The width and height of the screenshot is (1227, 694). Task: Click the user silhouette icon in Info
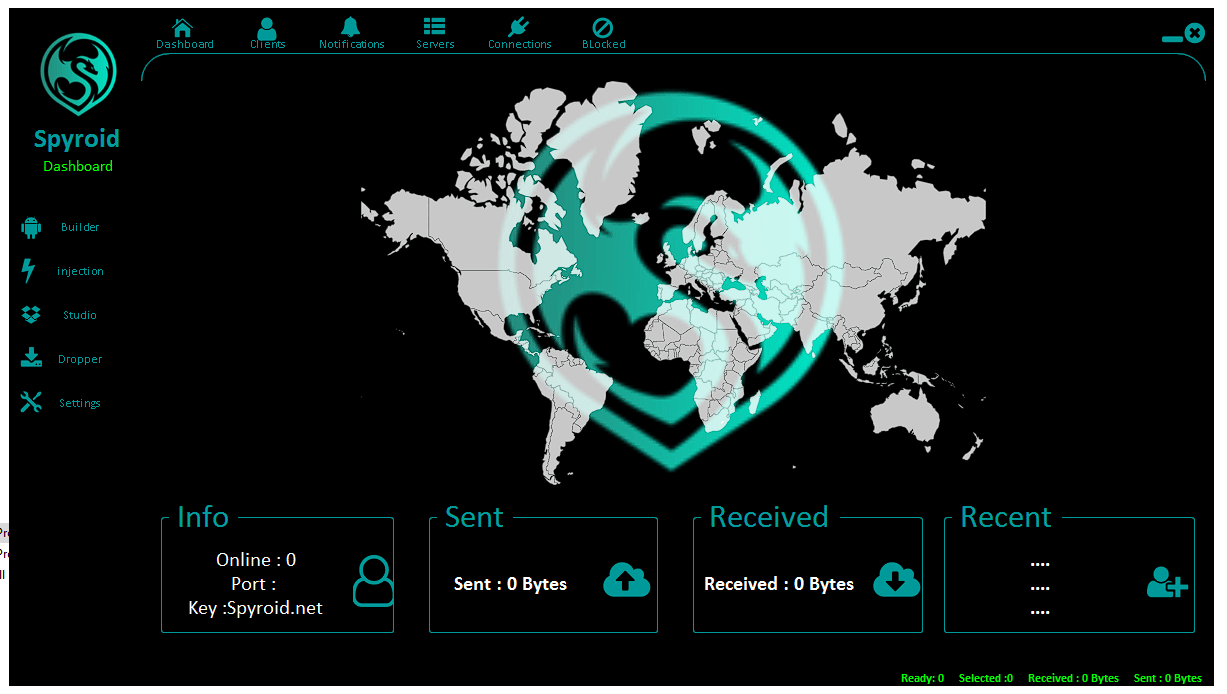point(373,581)
